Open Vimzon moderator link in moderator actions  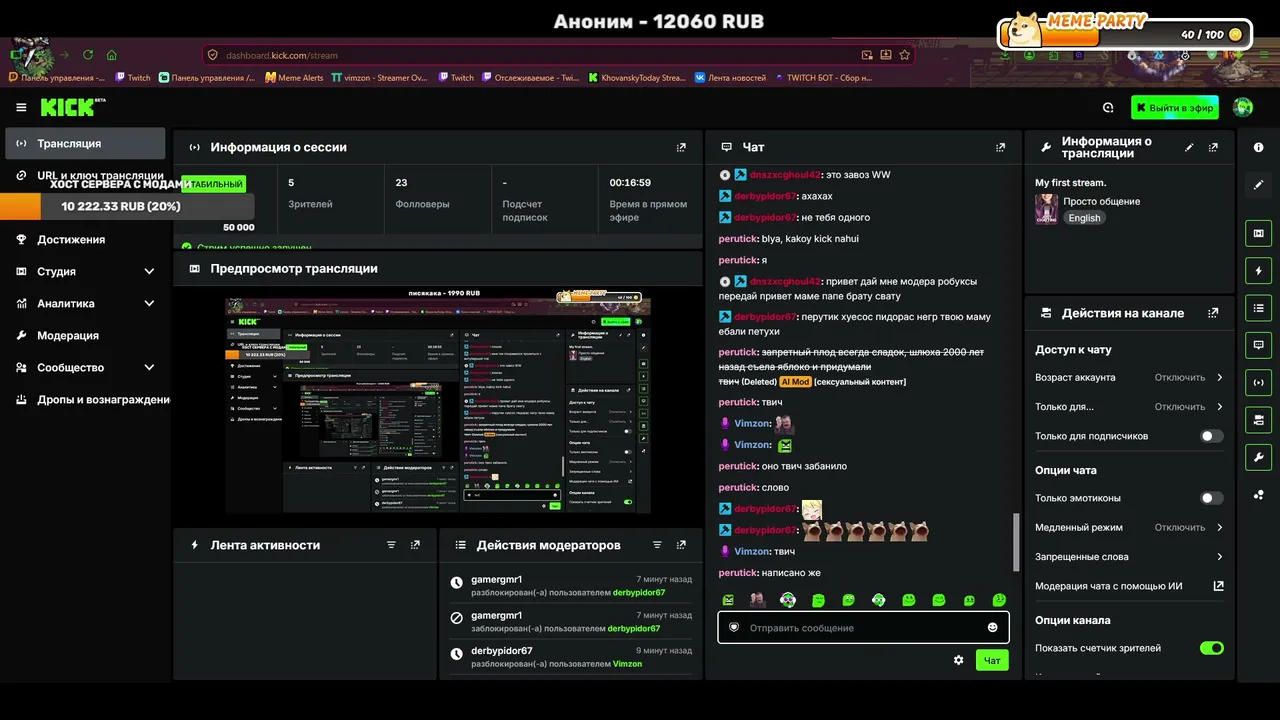click(627, 664)
